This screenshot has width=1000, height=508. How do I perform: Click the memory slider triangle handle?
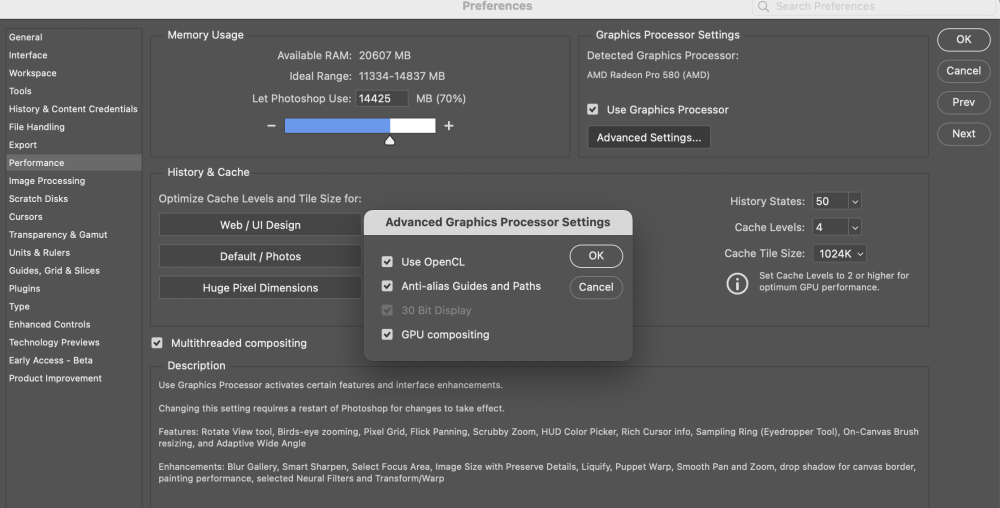(x=390, y=140)
